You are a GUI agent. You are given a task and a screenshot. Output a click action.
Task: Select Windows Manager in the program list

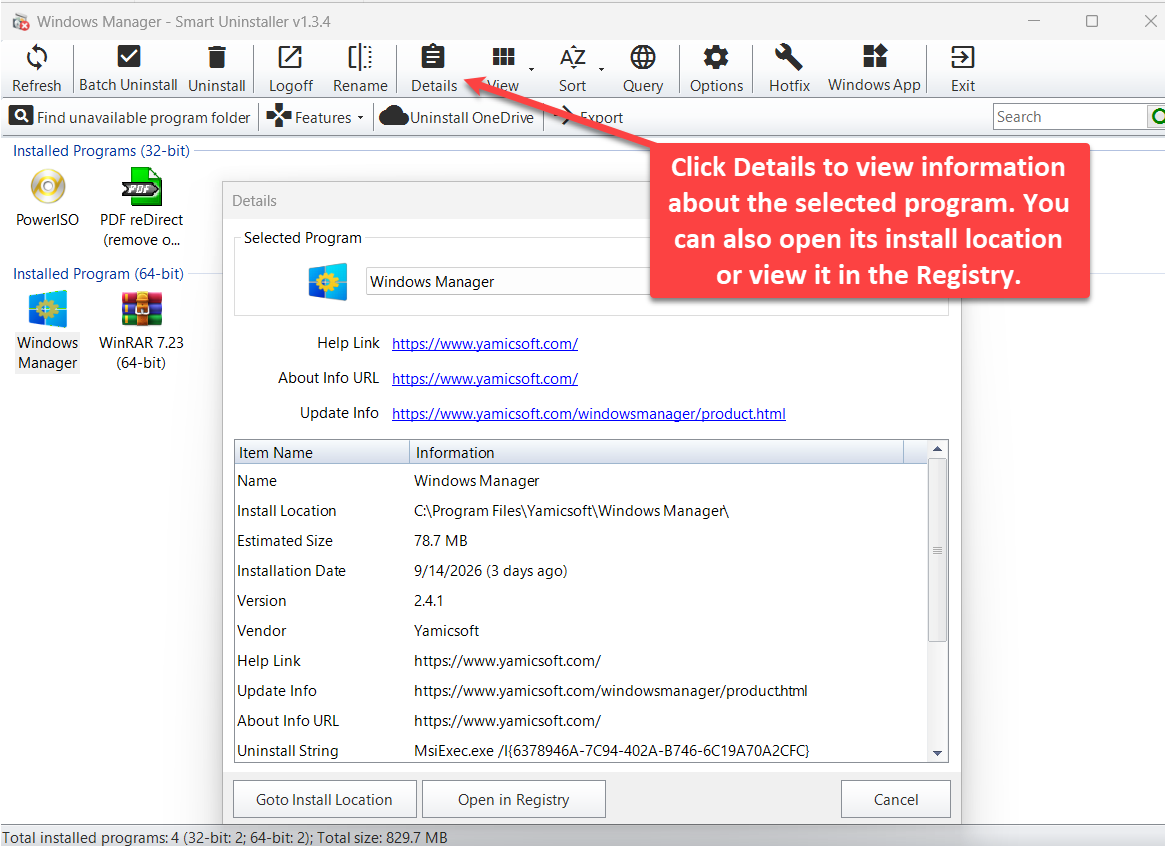point(48,331)
